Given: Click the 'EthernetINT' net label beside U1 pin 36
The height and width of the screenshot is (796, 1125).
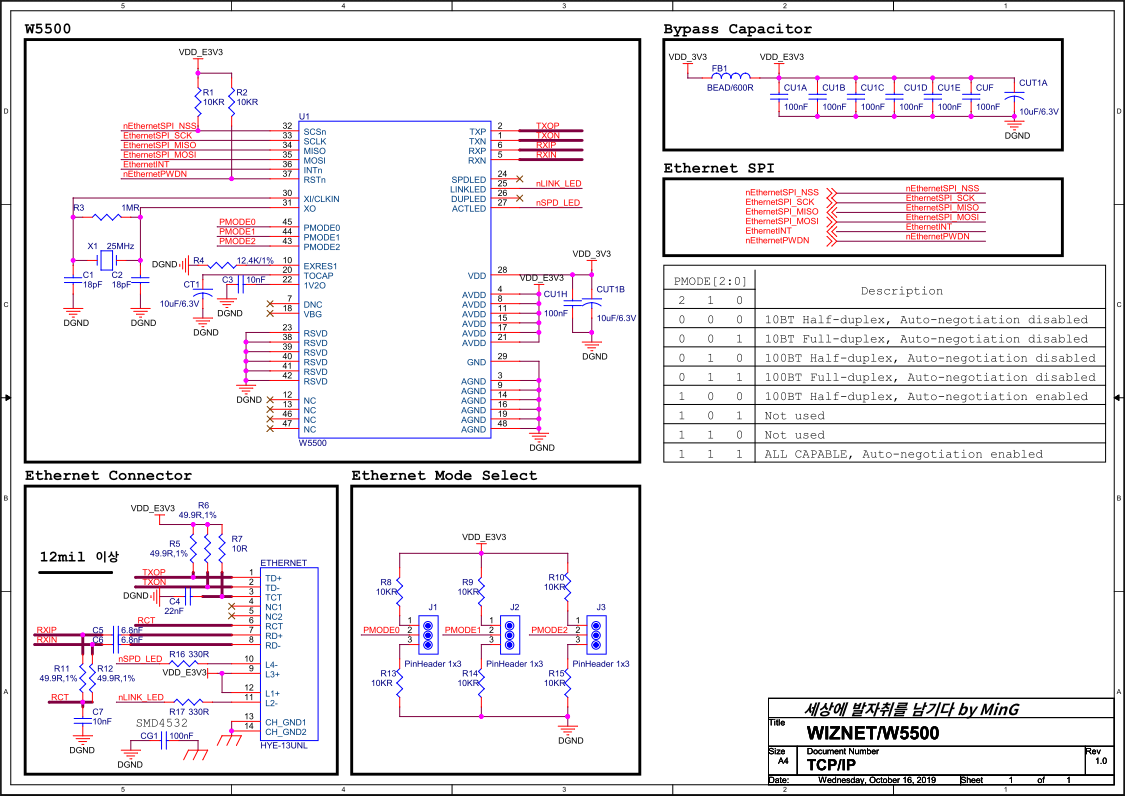Looking at the screenshot, I should pyautogui.click(x=146, y=164).
